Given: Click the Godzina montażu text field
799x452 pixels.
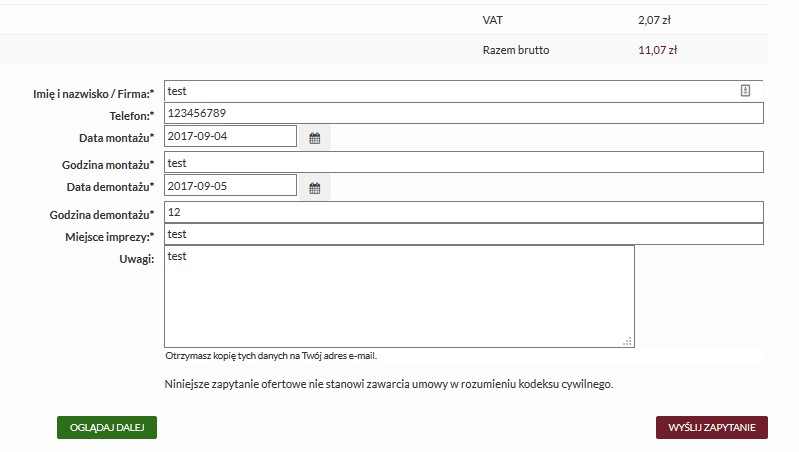Looking at the screenshot, I should click(x=463, y=162).
